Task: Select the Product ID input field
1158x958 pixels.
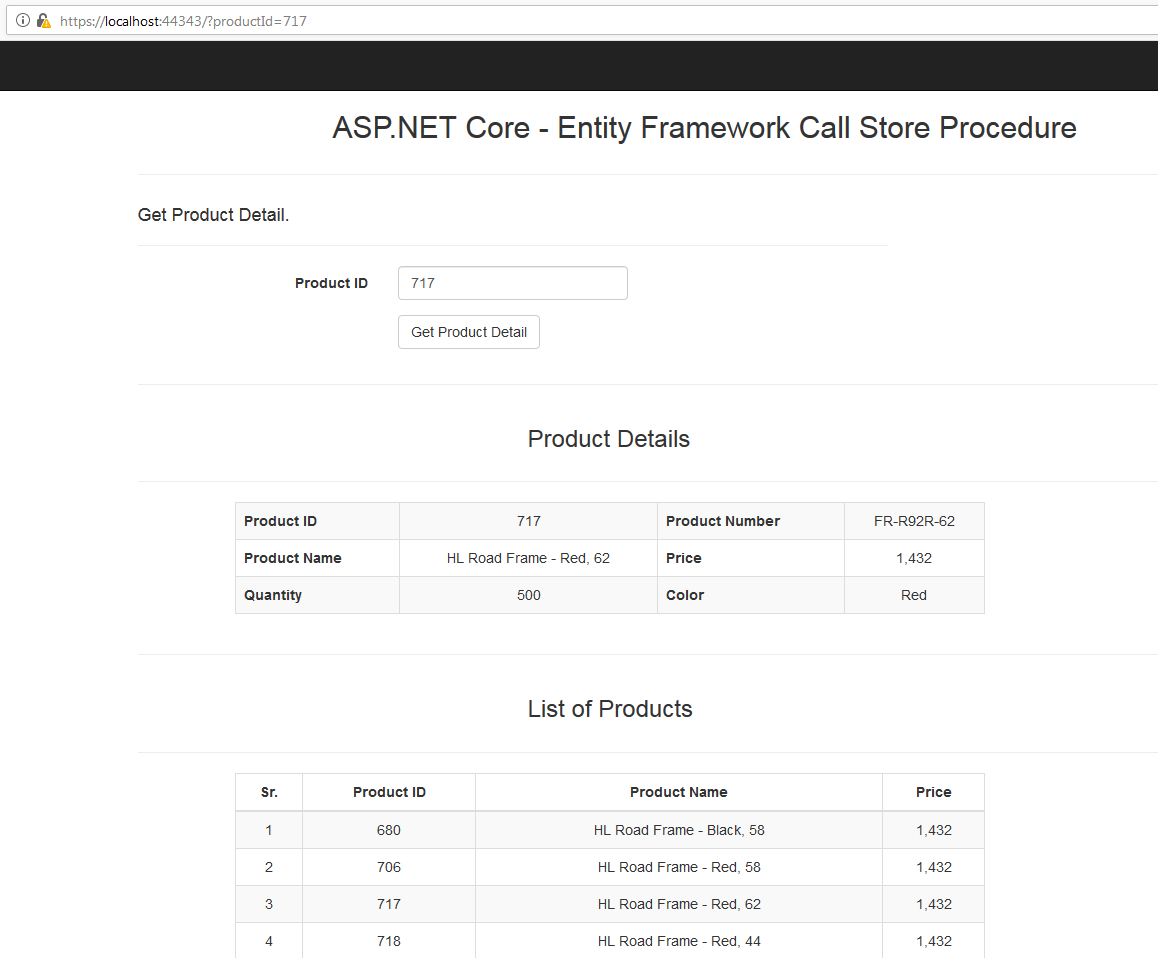Action: coord(512,283)
